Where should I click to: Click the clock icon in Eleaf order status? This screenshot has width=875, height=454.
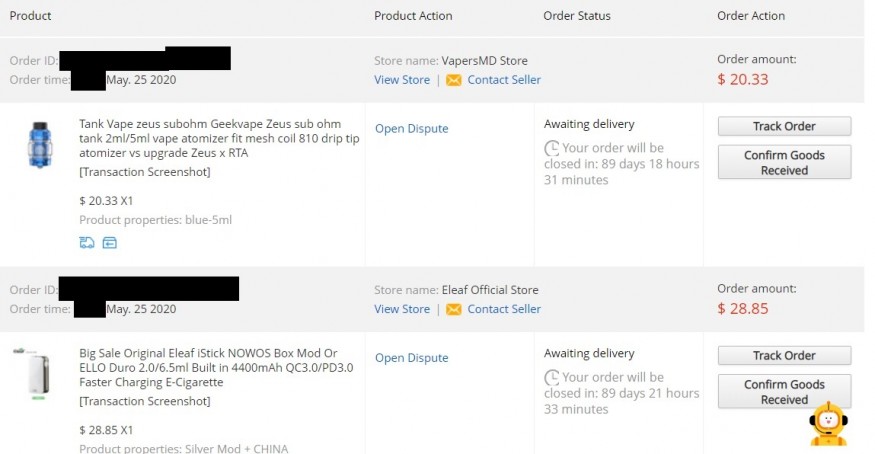(x=551, y=378)
